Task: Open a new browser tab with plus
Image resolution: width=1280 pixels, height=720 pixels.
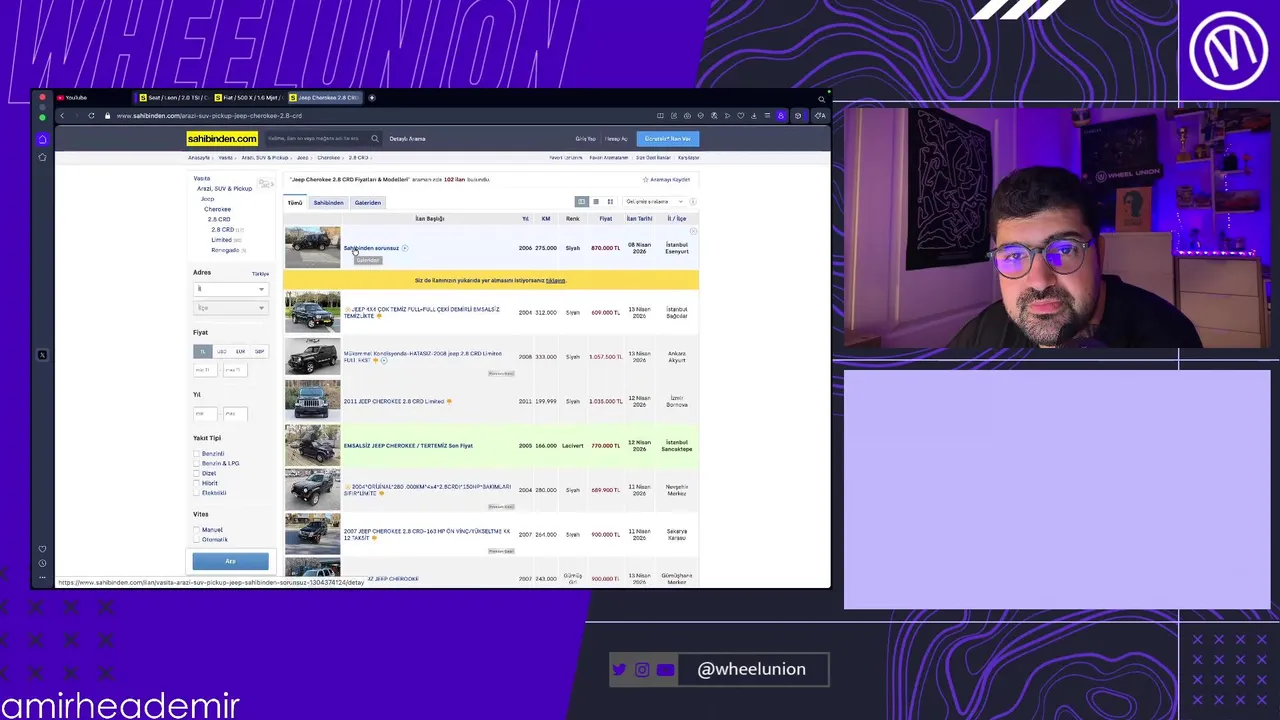Action: click(371, 98)
